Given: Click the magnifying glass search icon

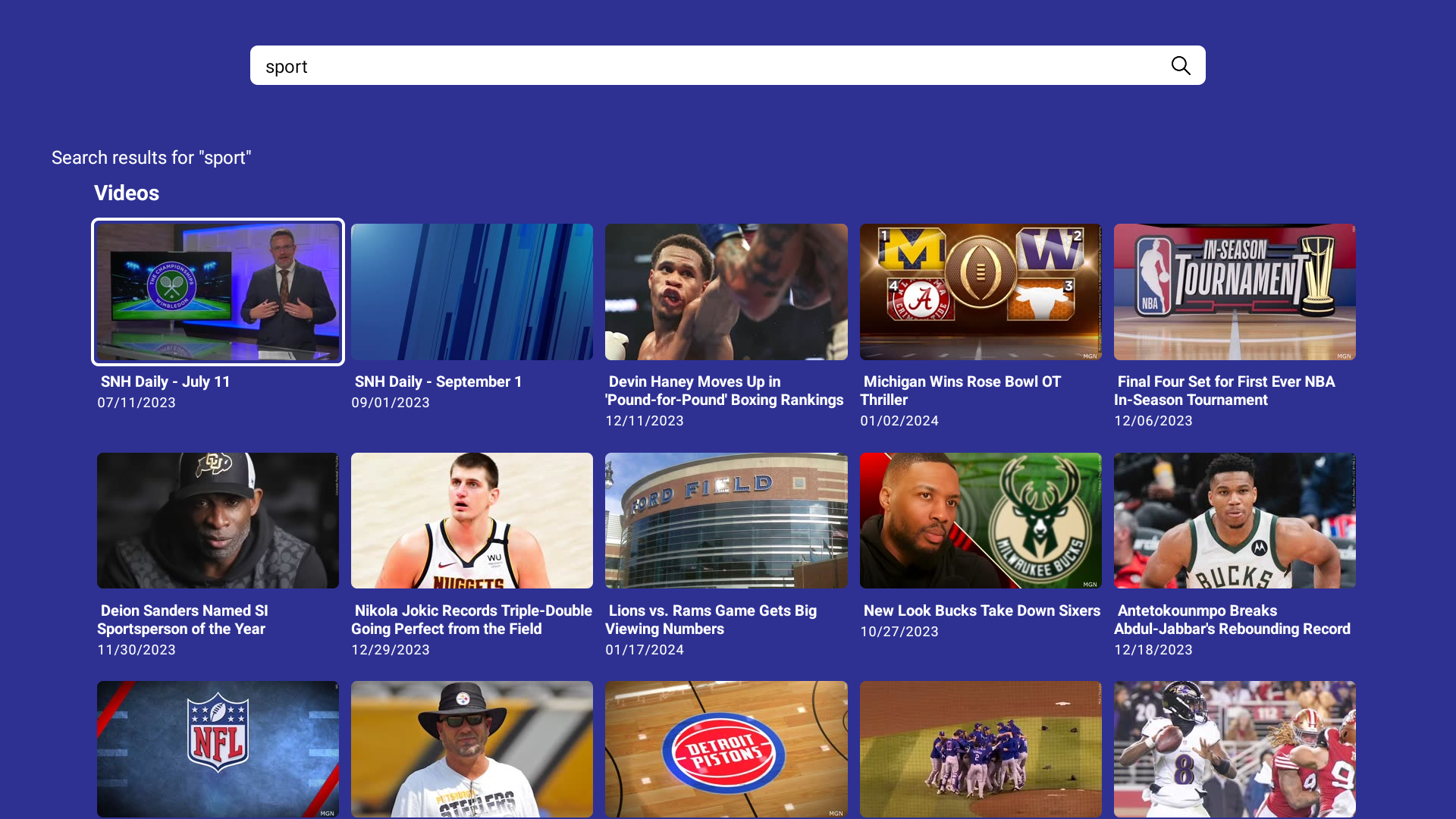Looking at the screenshot, I should coord(1181,65).
